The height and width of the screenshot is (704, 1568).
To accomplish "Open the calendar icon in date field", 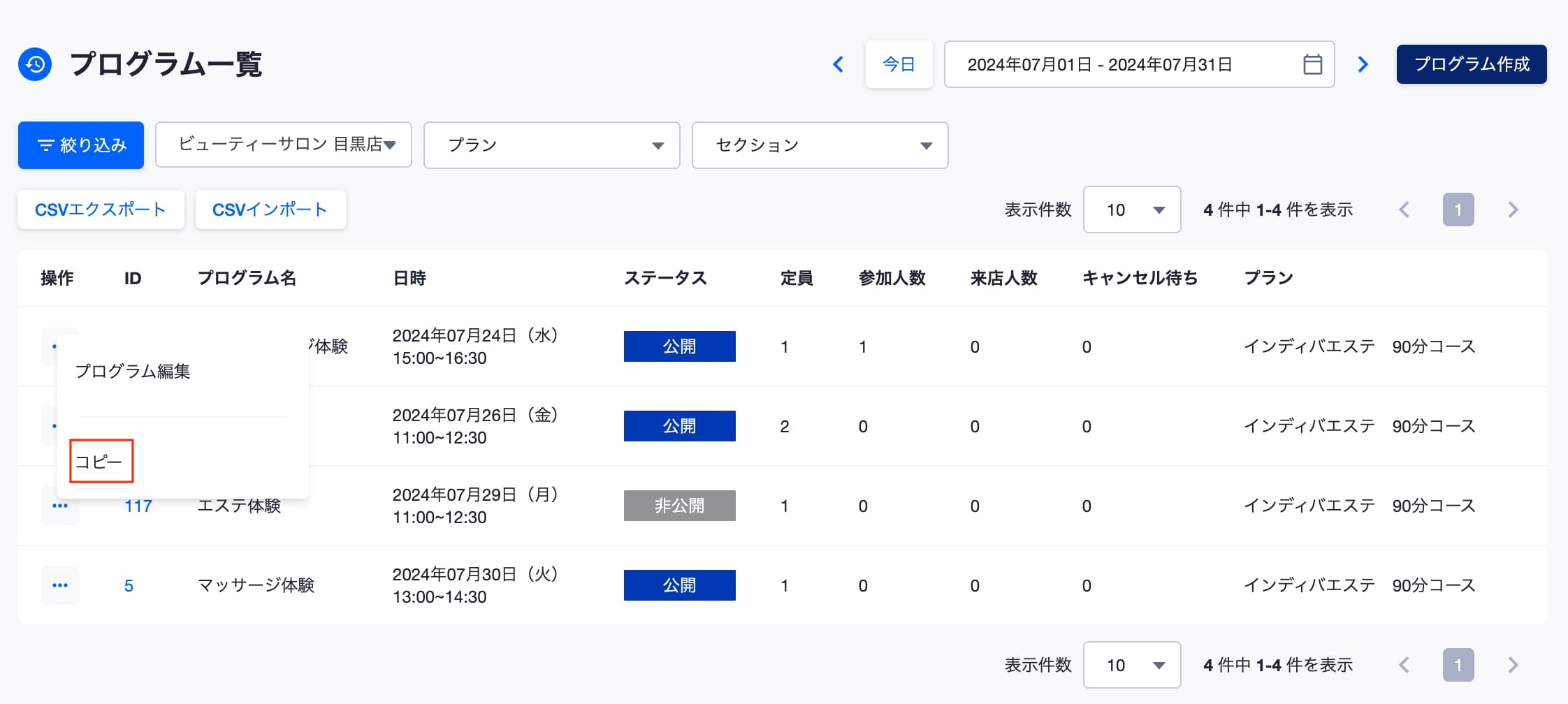I will click(1312, 64).
